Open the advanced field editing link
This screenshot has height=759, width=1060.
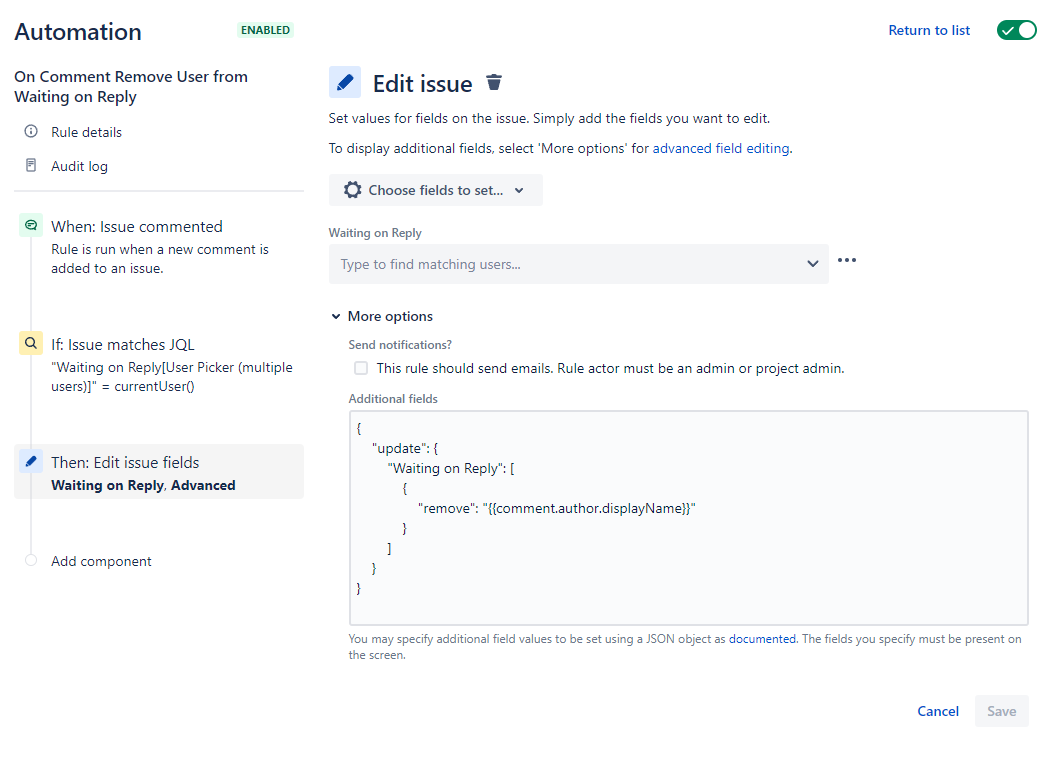(x=721, y=149)
